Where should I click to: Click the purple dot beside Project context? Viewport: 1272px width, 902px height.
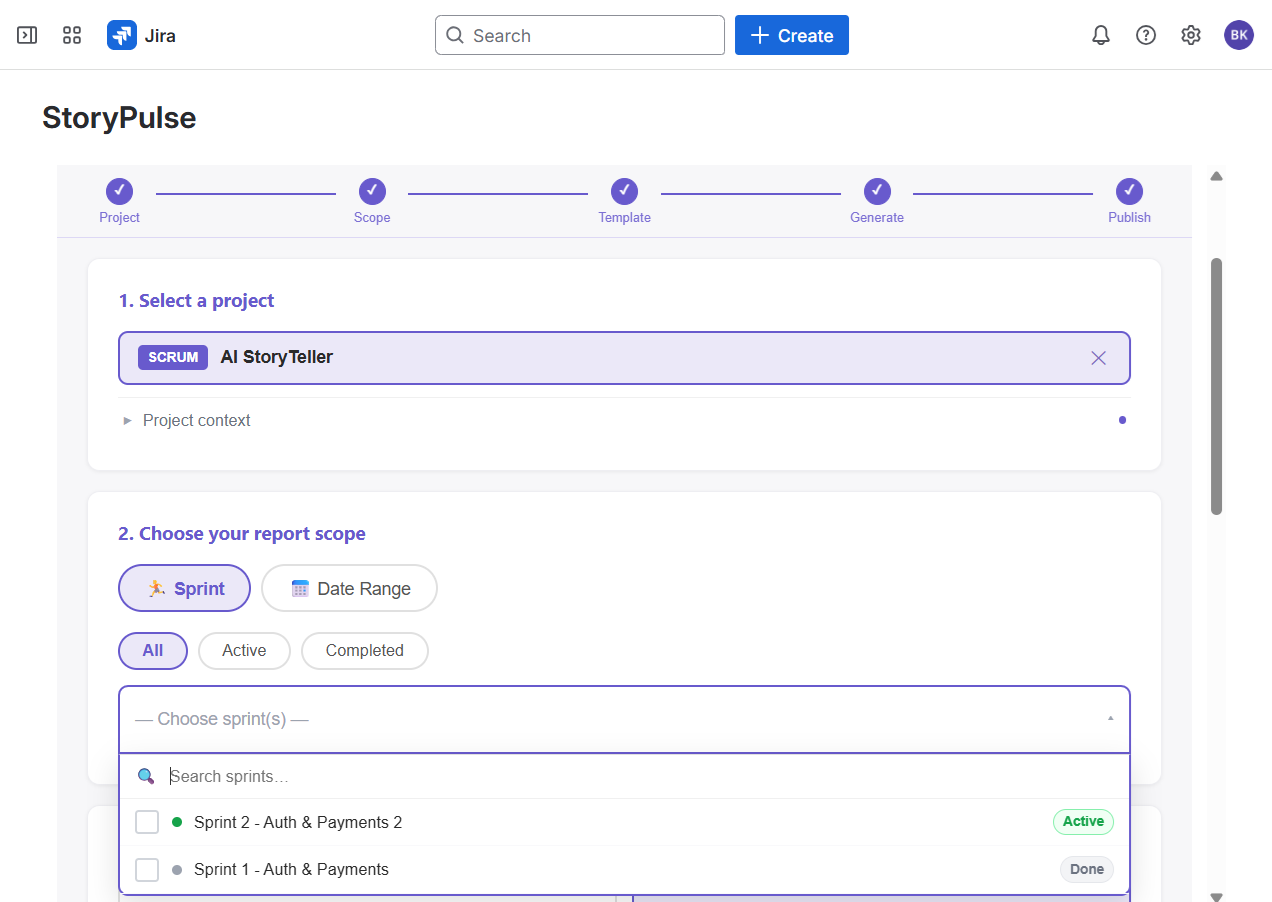[1122, 420]
